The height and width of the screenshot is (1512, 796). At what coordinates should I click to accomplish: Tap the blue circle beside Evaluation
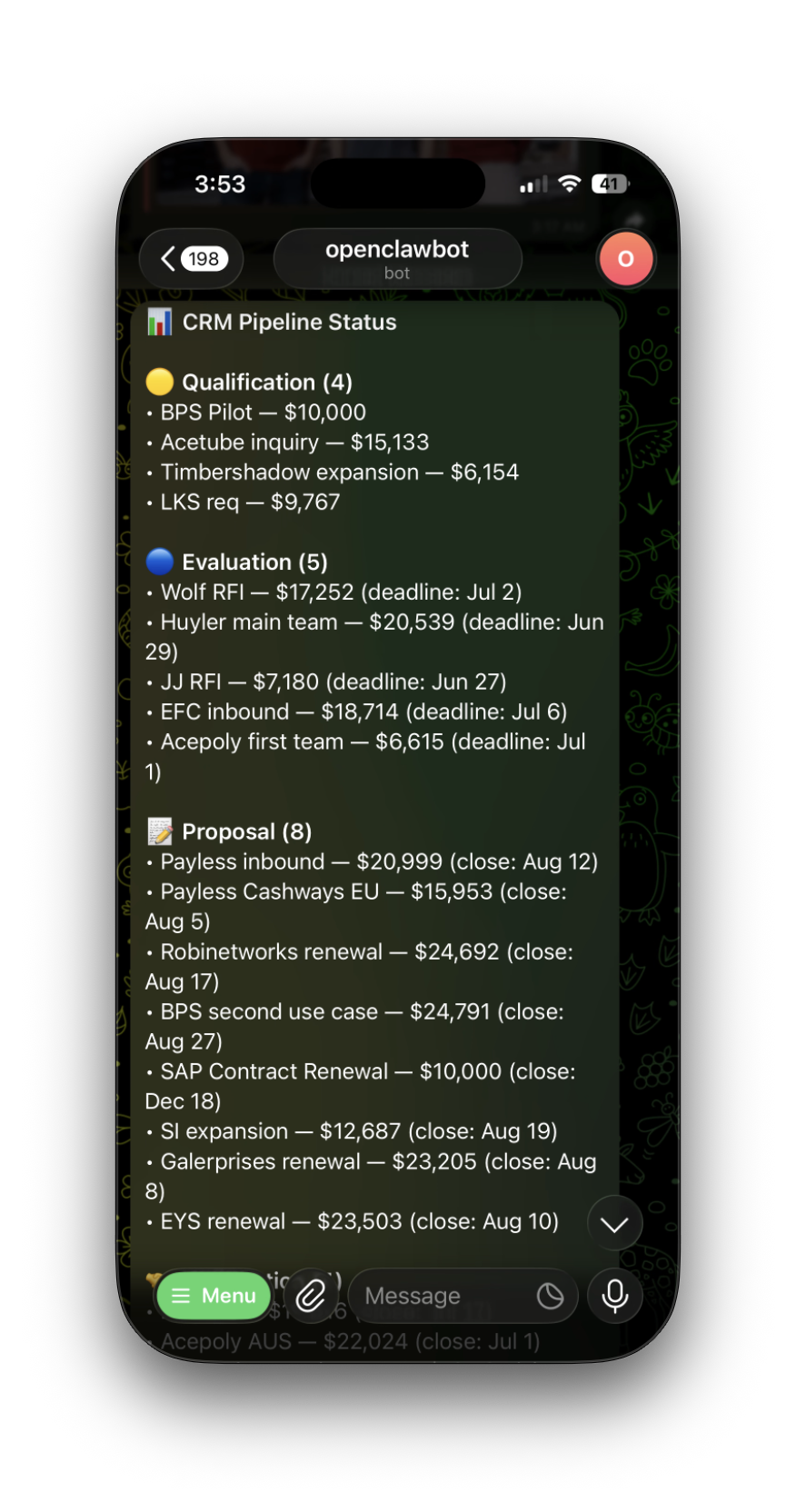(159, 562)
